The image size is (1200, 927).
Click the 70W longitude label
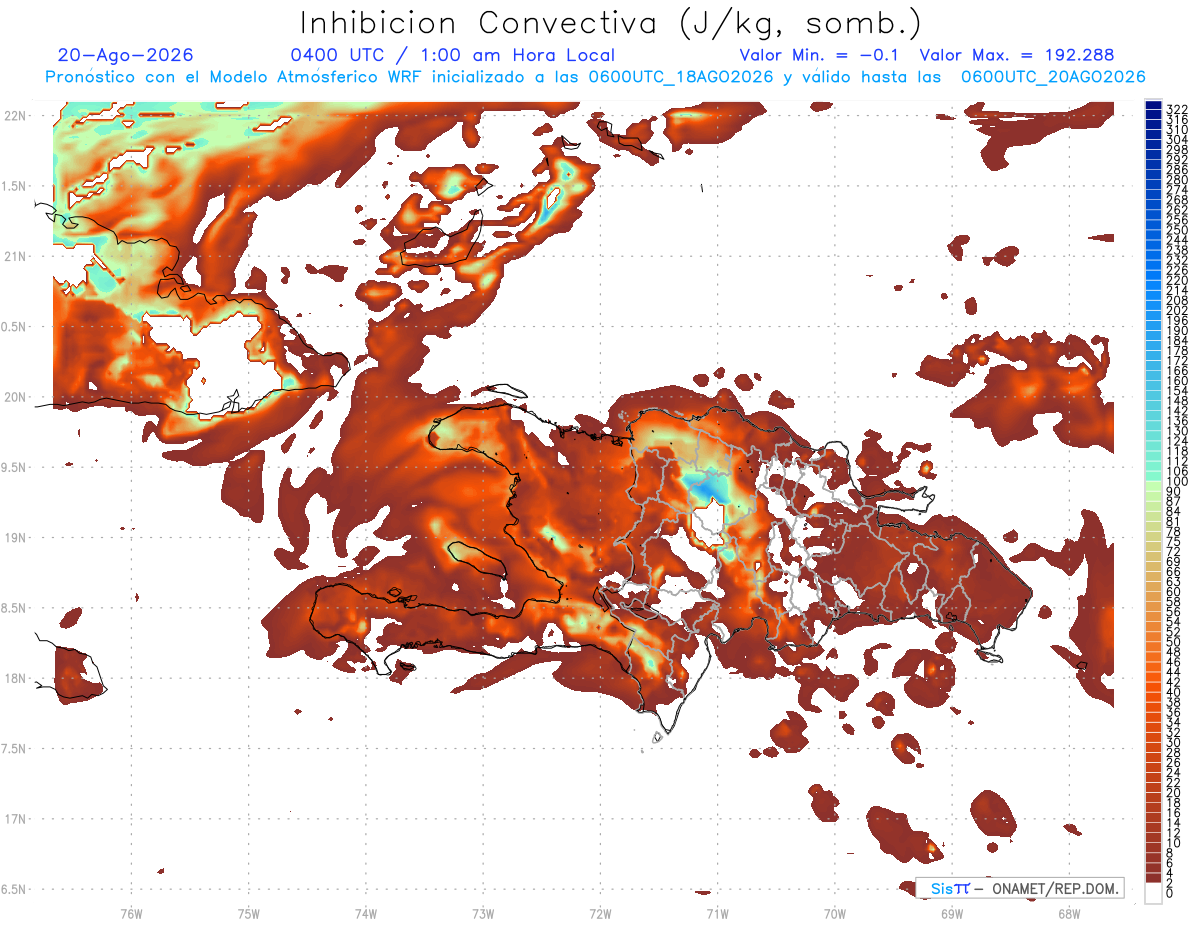point(834,912)
